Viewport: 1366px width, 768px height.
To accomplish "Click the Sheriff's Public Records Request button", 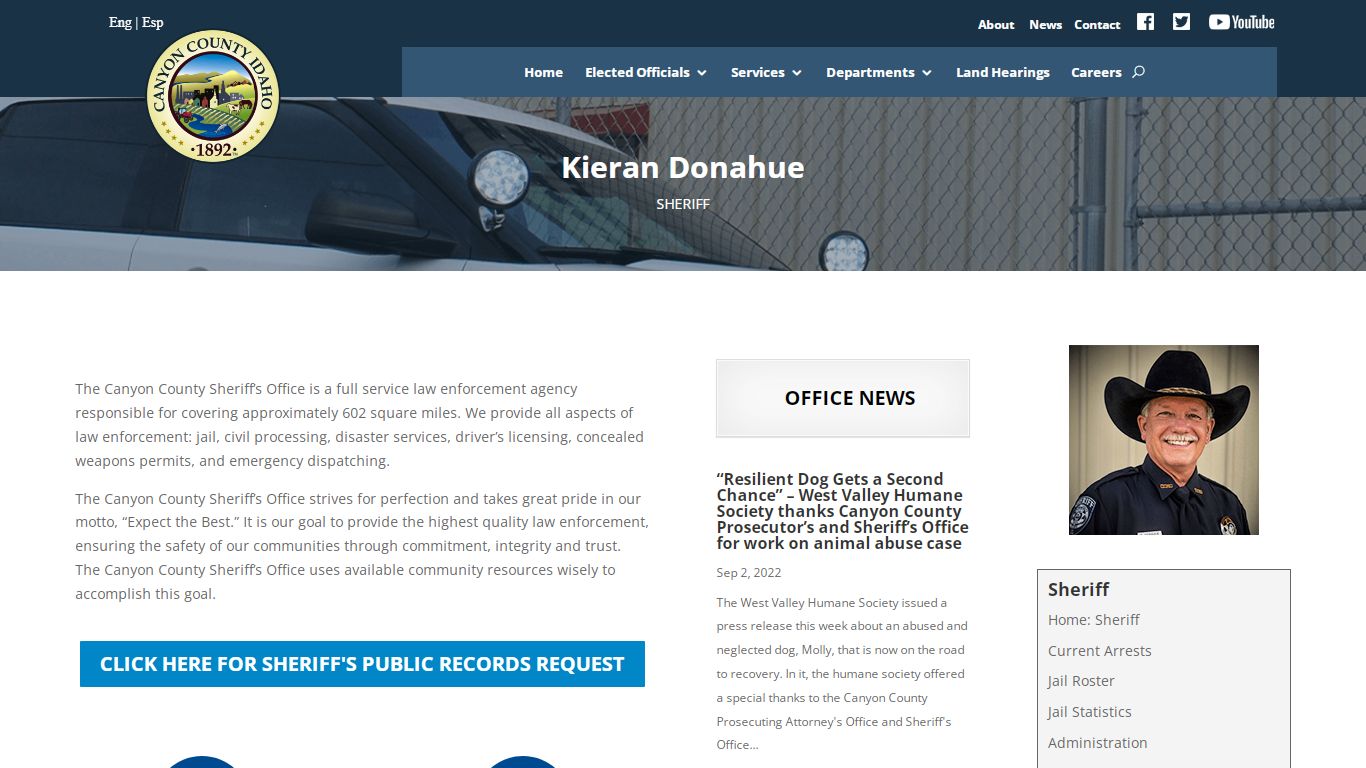I will 362,664.
